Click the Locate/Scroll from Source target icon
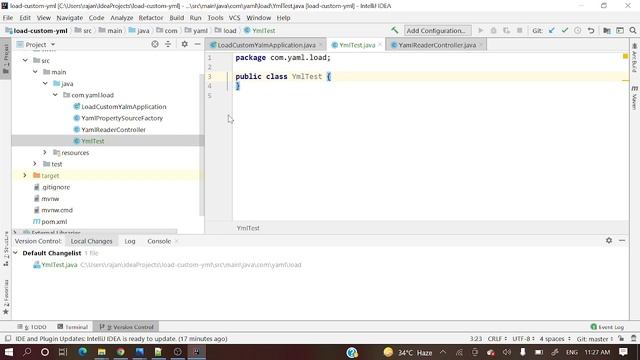The width and height of the screenshot is (640, 360). (155, 44)
